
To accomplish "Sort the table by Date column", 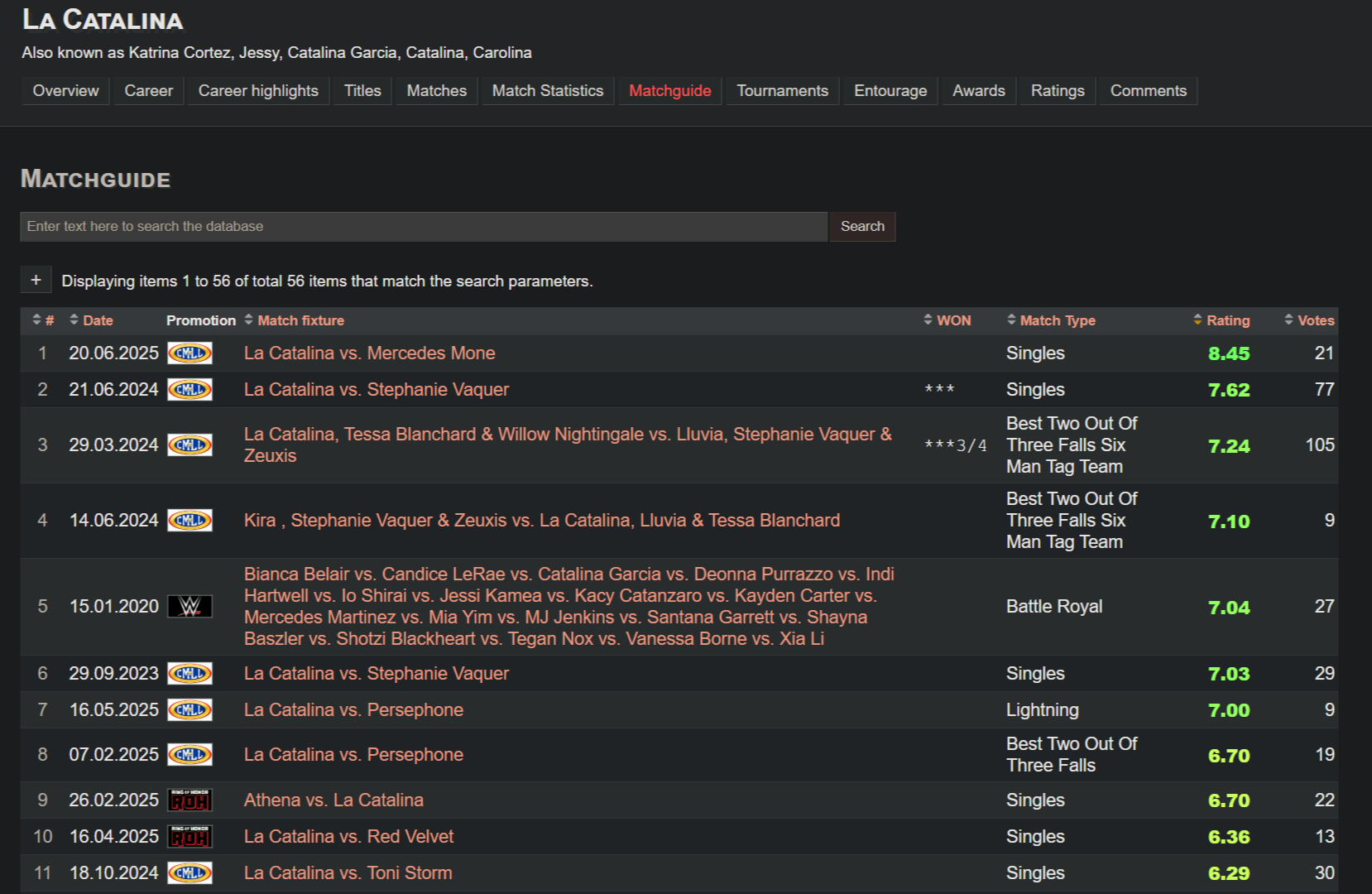I will 91,320.
